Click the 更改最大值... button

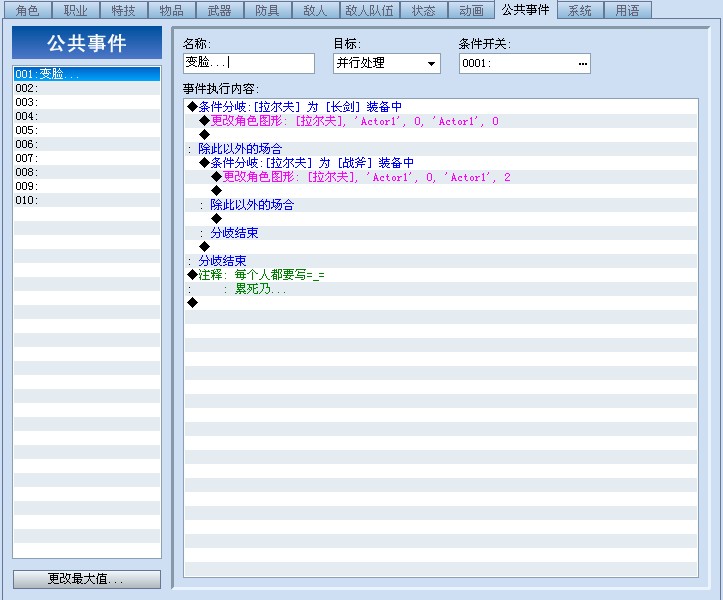pos(87,579)
